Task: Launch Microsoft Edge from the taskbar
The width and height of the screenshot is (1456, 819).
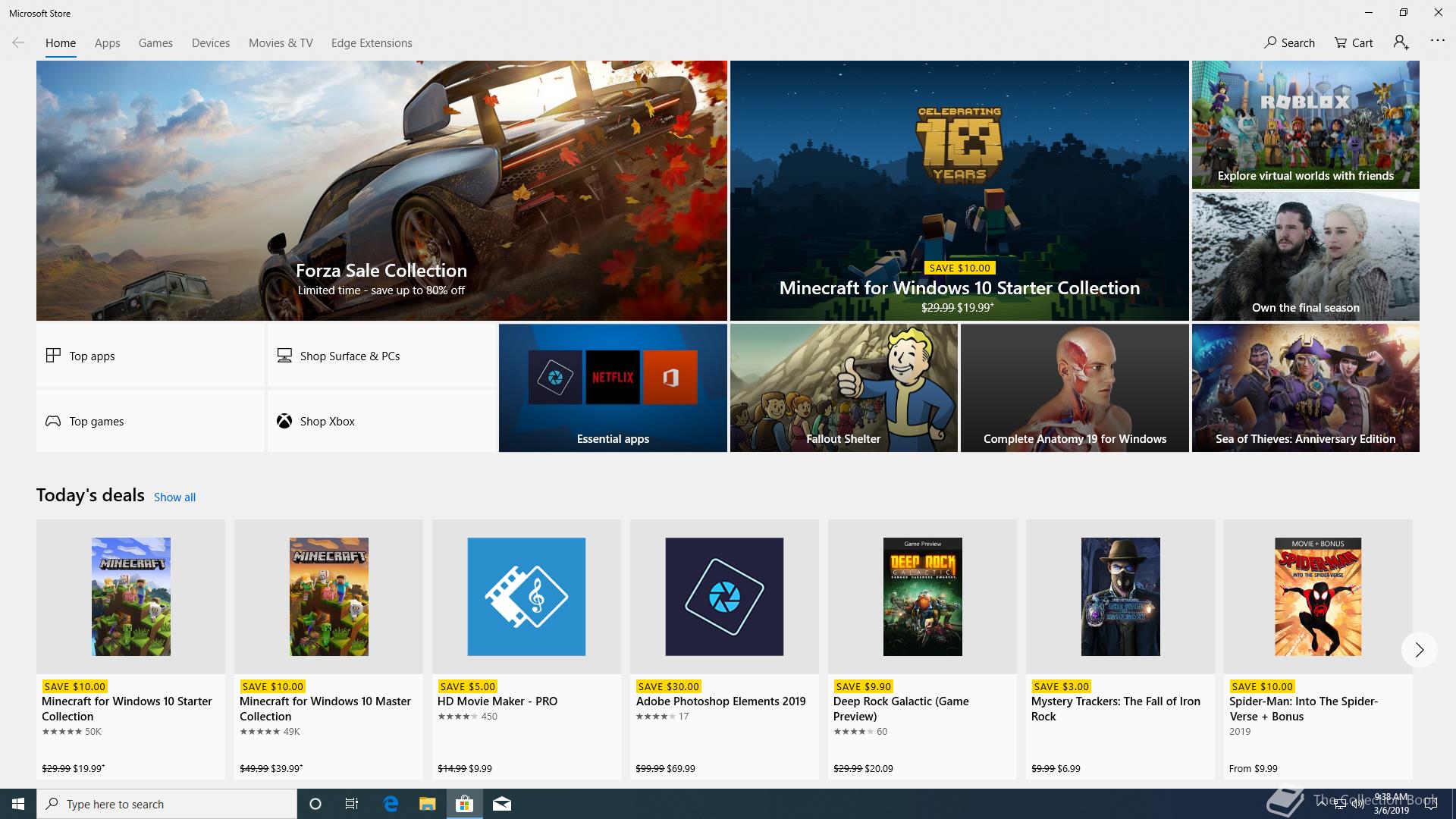Action: (x=391, y=804)
